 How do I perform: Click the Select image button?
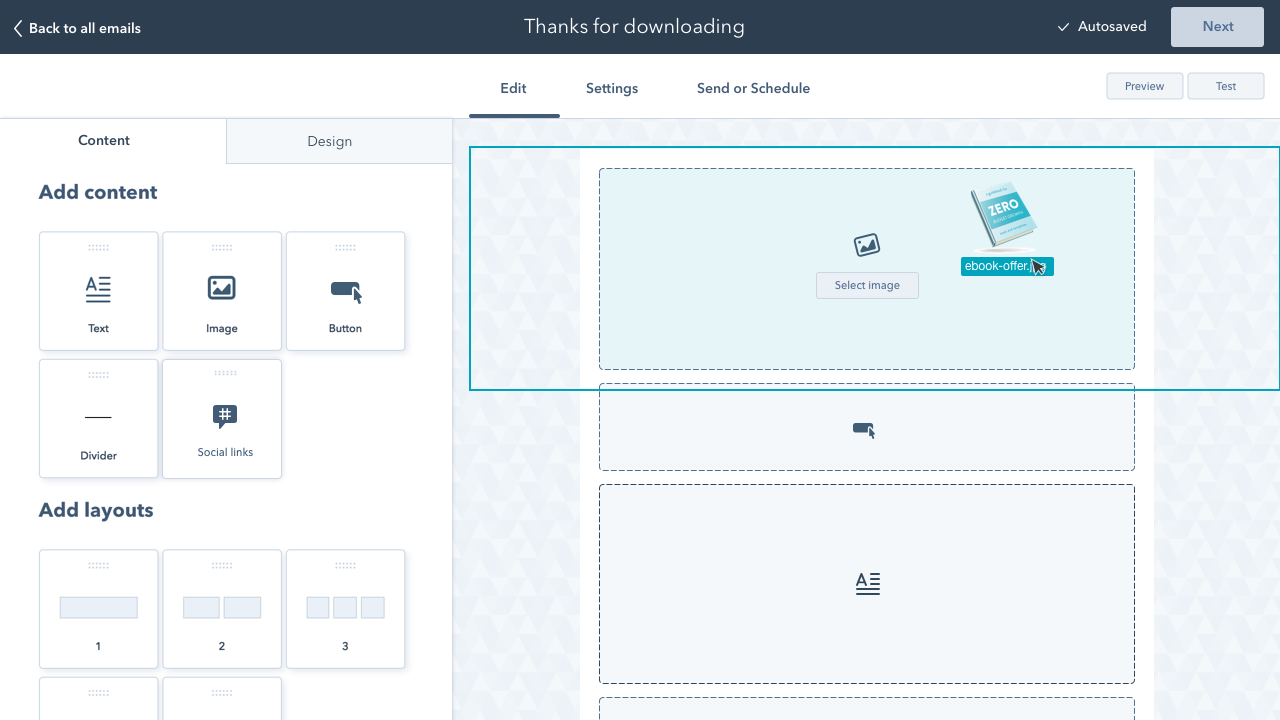click(867, 285)
